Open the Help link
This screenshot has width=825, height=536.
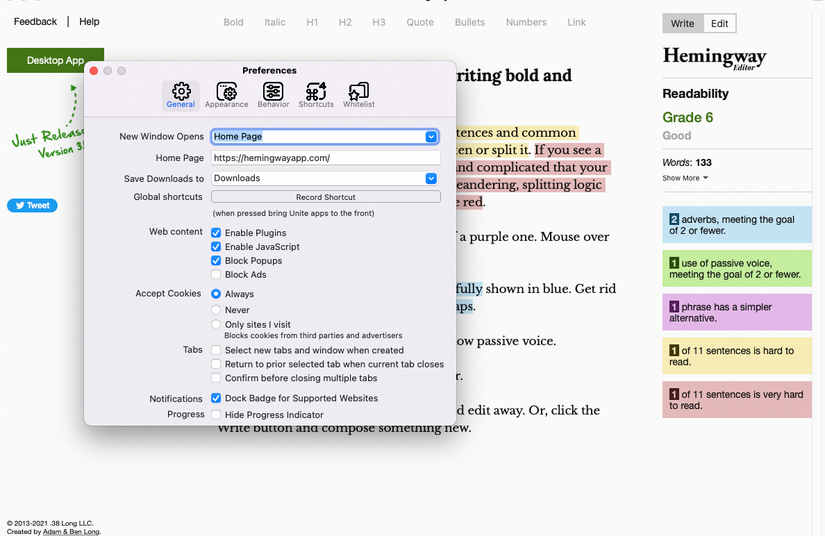pos(89,22)
